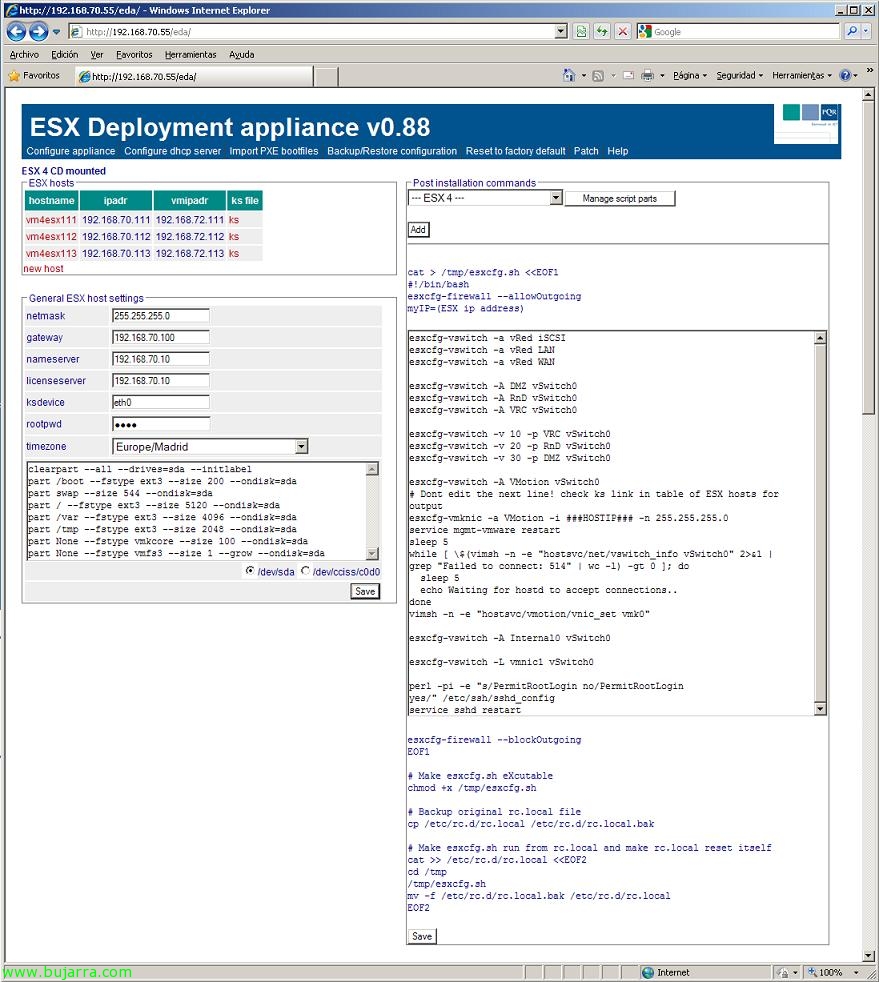
Task: Open the empty new tab button
Action: 326,76
